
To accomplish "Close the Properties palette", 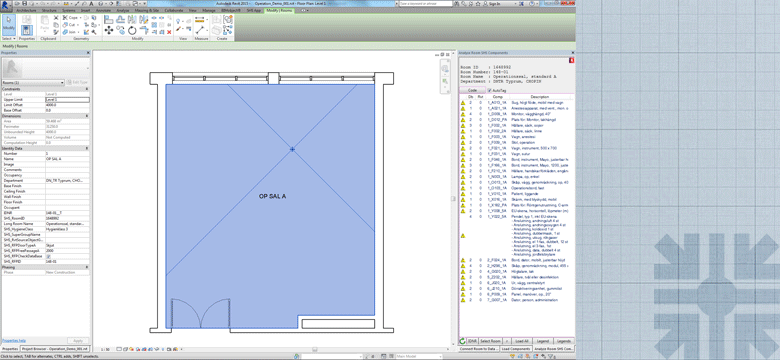I will (88, 52).
